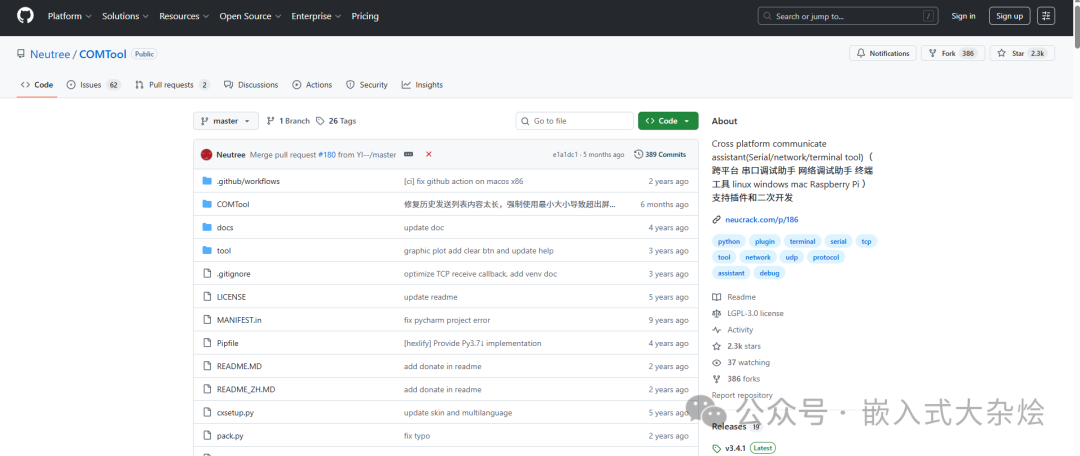Switch to the Discussions tab
The image size is (1080, 456).
pyautogui.click(x=251, y=85)
